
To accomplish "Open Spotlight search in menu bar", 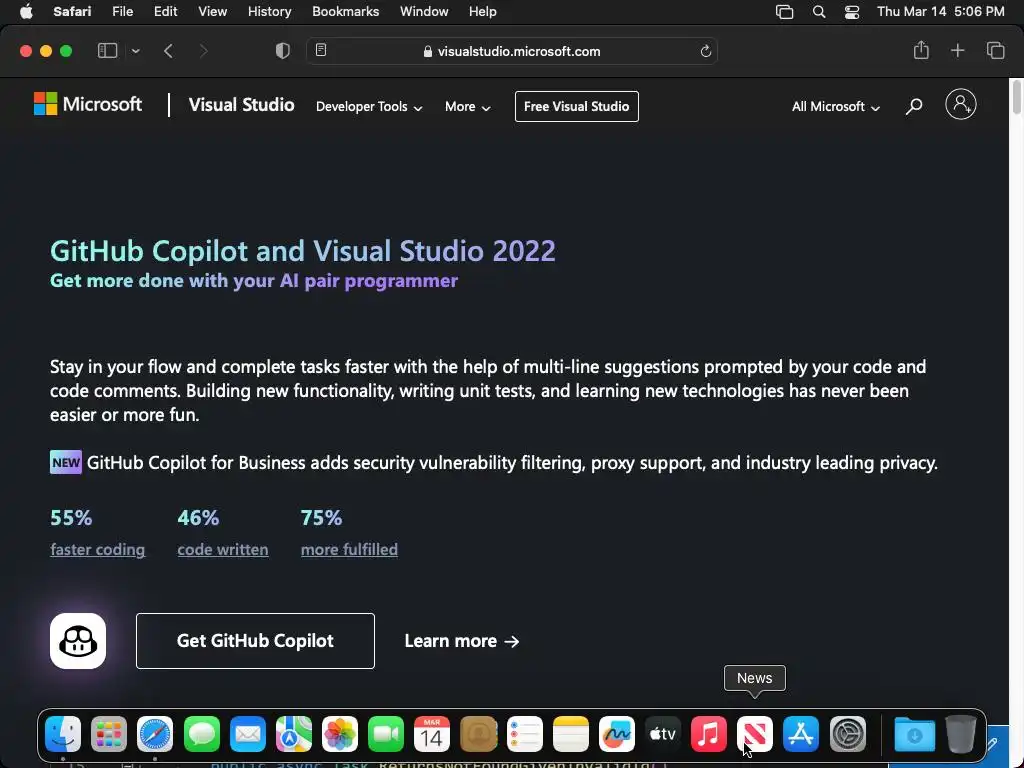I will point(819,12).
